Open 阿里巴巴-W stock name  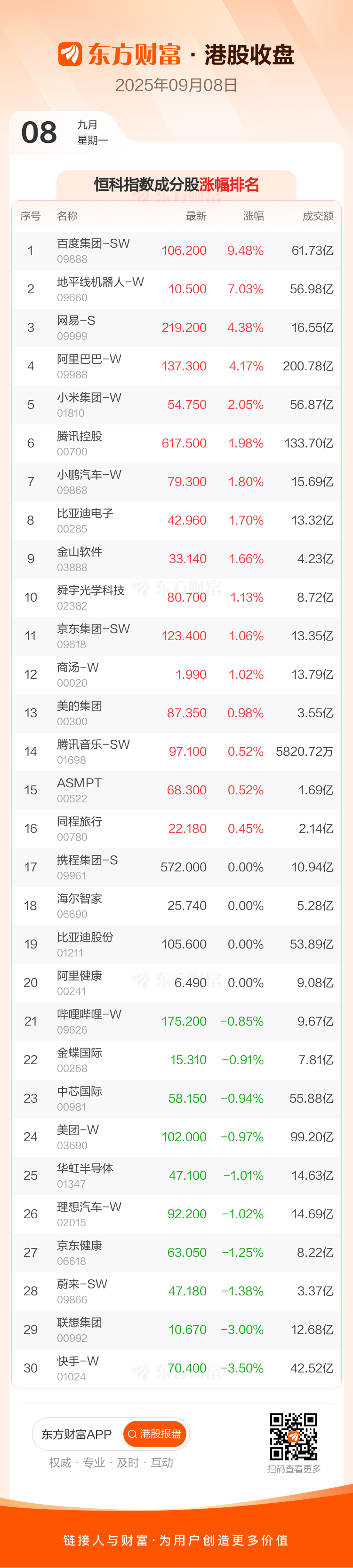89,359
